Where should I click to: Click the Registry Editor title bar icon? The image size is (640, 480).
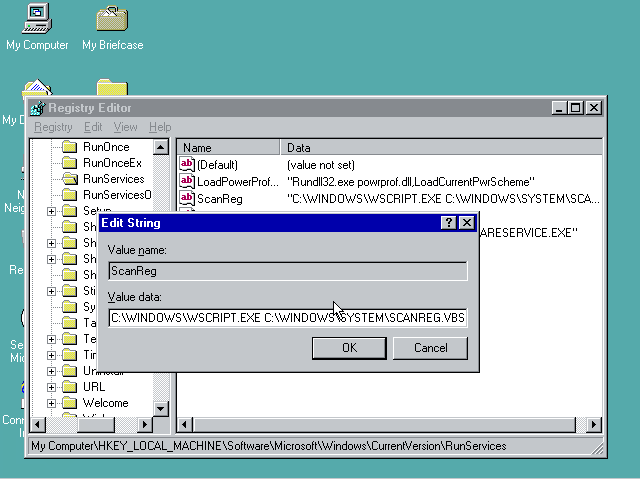click(38, 108)
